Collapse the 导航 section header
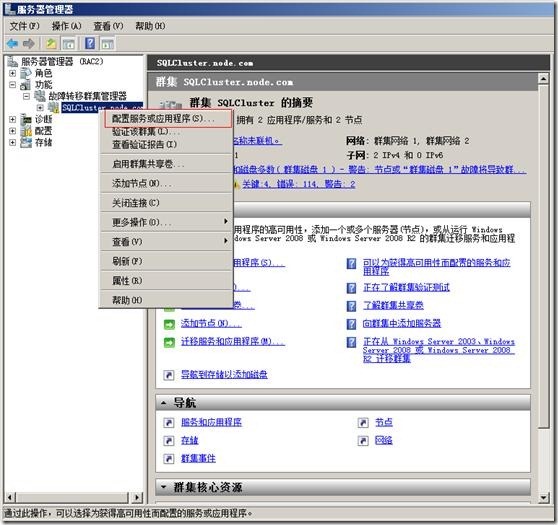The width and height of the screenshot is (558, 525). coord(163,403)
